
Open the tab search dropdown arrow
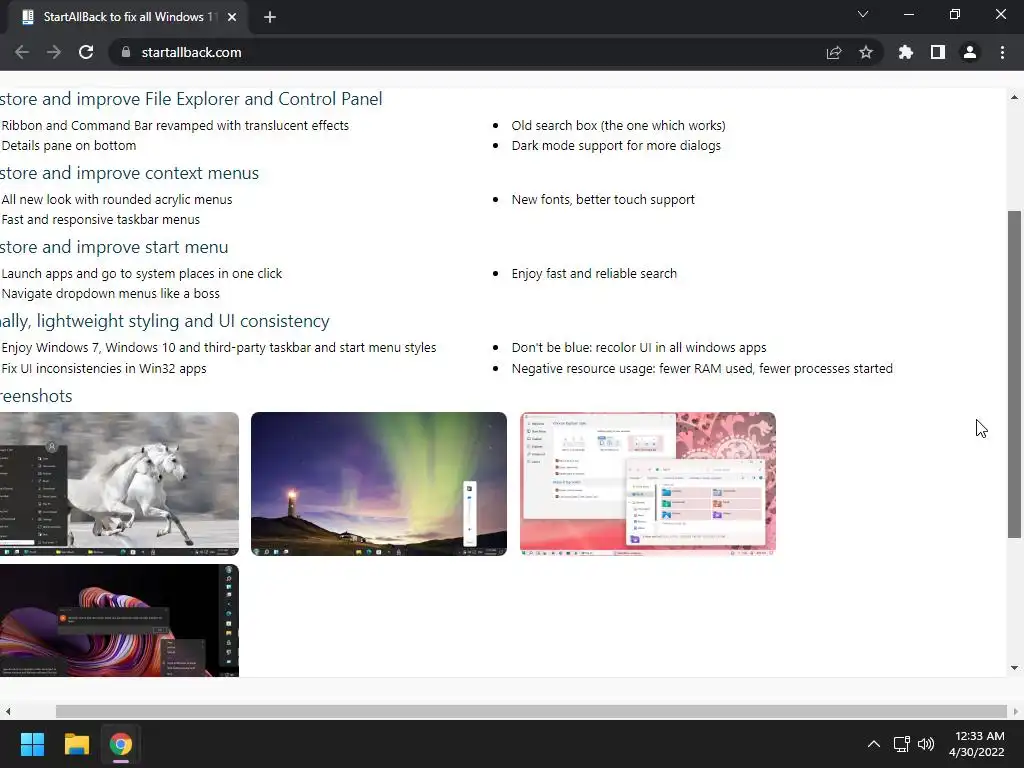point(863,14)
